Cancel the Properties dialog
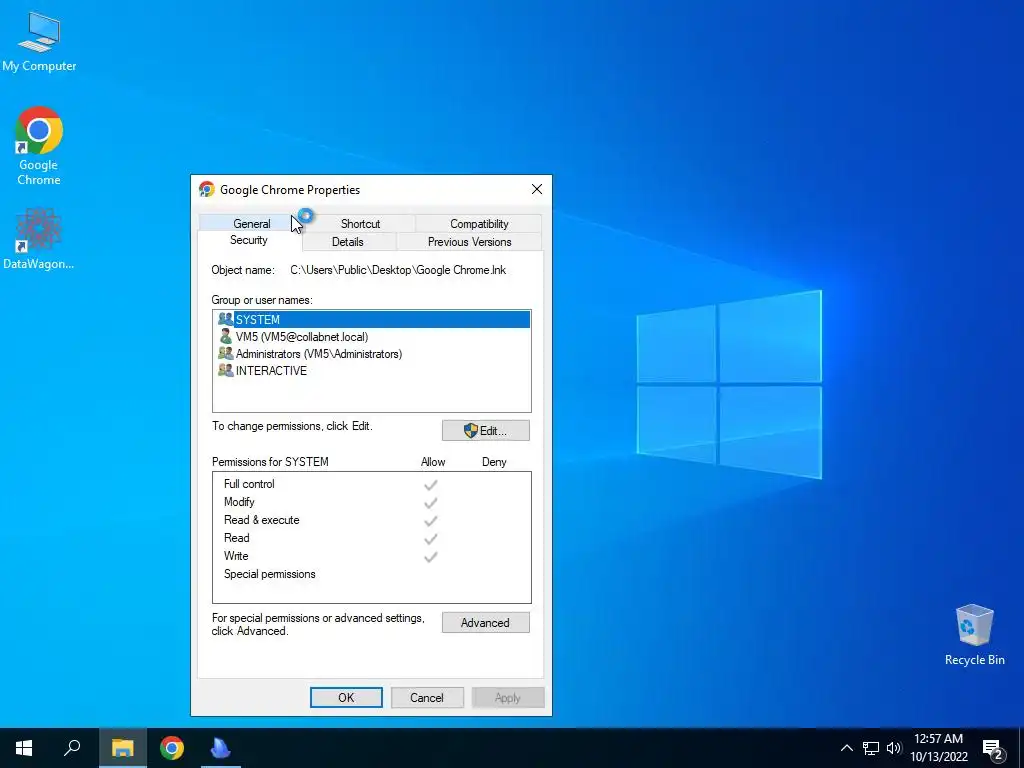Image resolution: width=1024 pixels, height=768 pixels. (427, 697)
